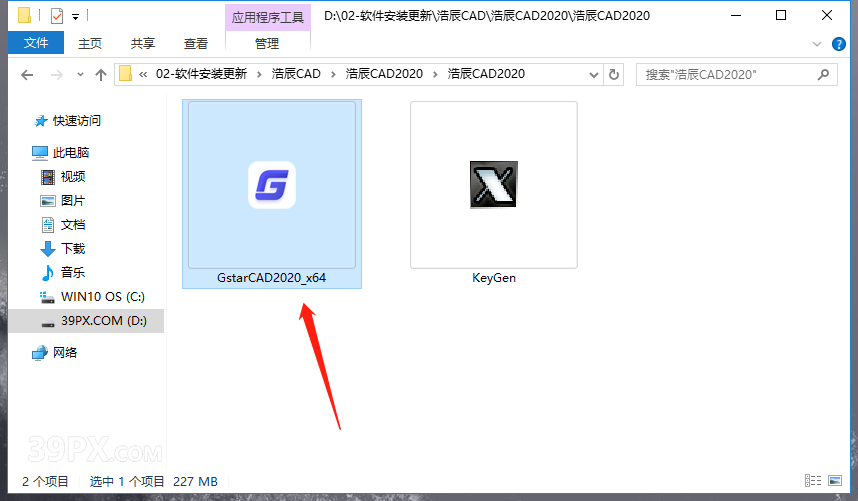
Task: Open Explorer help question mark
Action: [x=838, y=44]
